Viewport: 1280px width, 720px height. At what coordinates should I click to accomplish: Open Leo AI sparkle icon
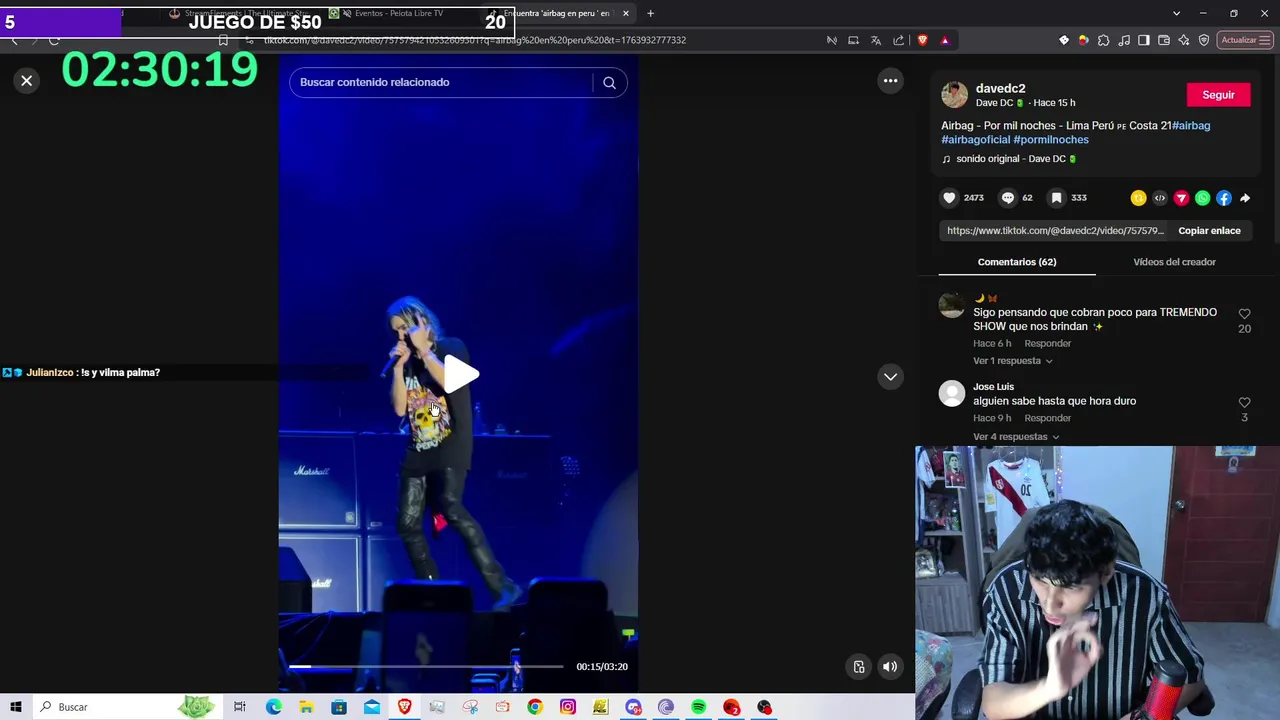(x=1184, y=40)
